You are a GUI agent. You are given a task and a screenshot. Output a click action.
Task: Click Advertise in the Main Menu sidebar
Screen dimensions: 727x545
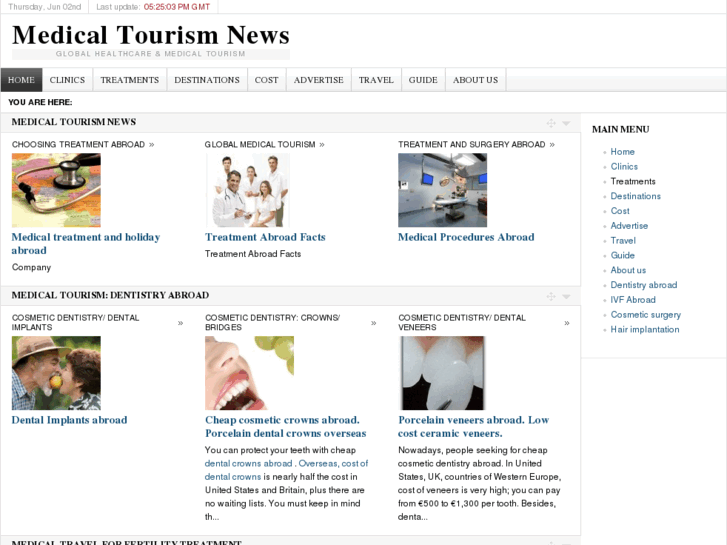click(629, 226)
